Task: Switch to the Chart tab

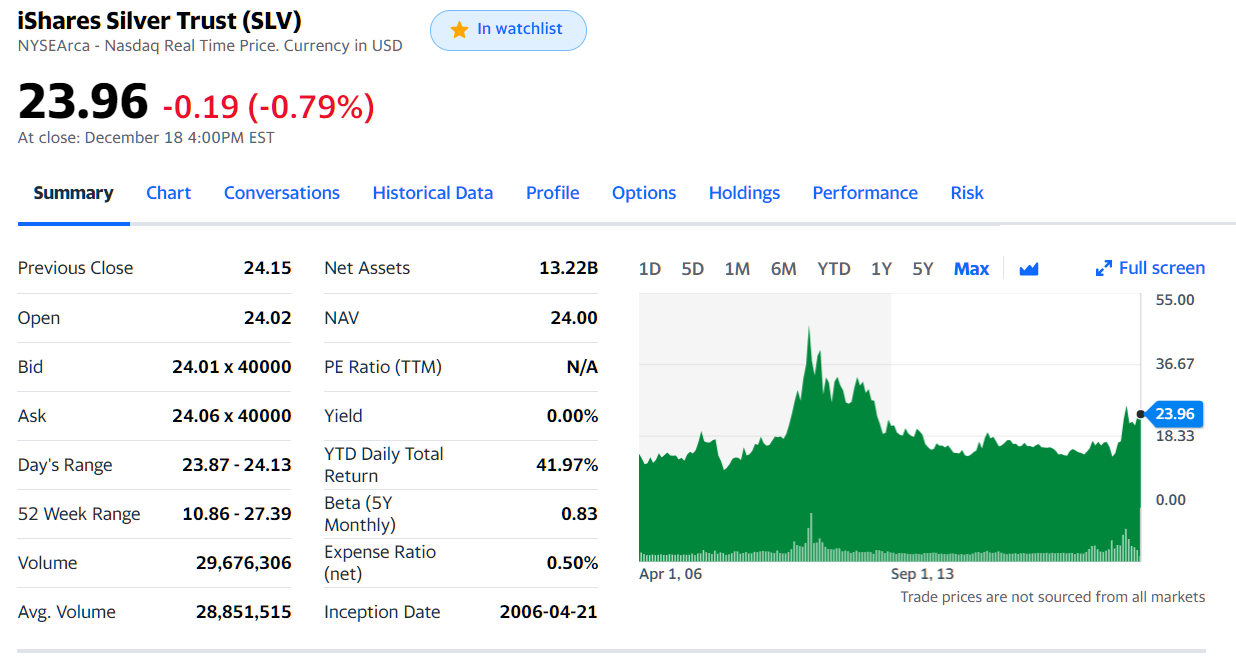Action: tap(168, 193)
